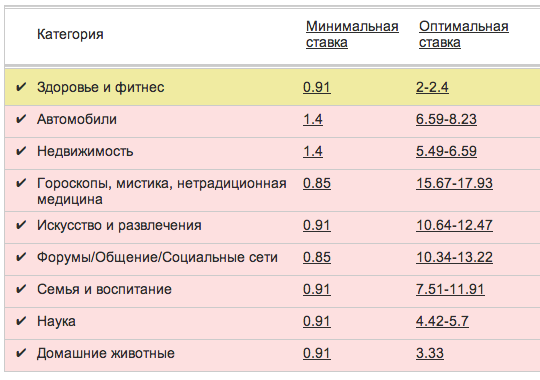The image size is (540, 380).
Task: Click checkmark beside Искусство и развлечения
Action: (21, 225)
